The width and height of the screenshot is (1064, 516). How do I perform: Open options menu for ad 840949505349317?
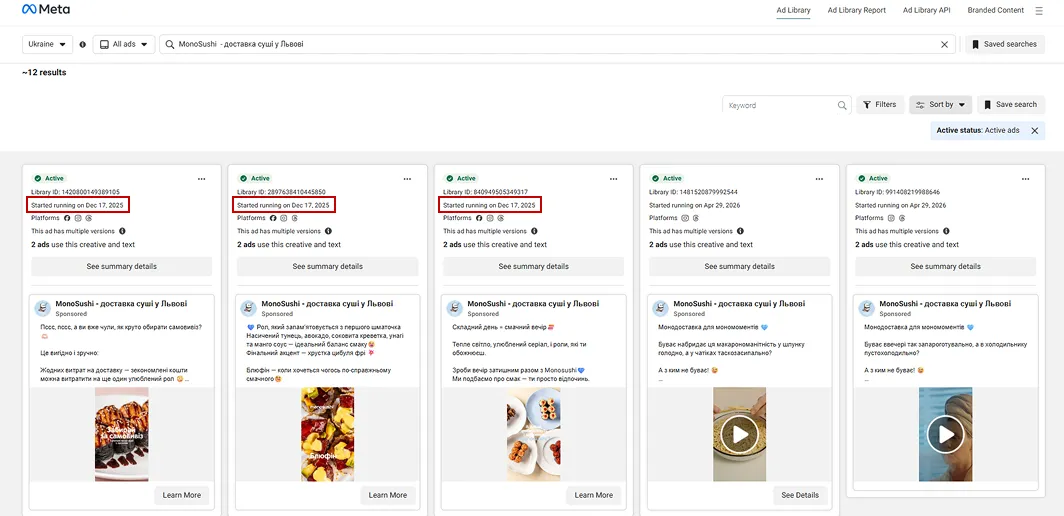coord(613,179)
